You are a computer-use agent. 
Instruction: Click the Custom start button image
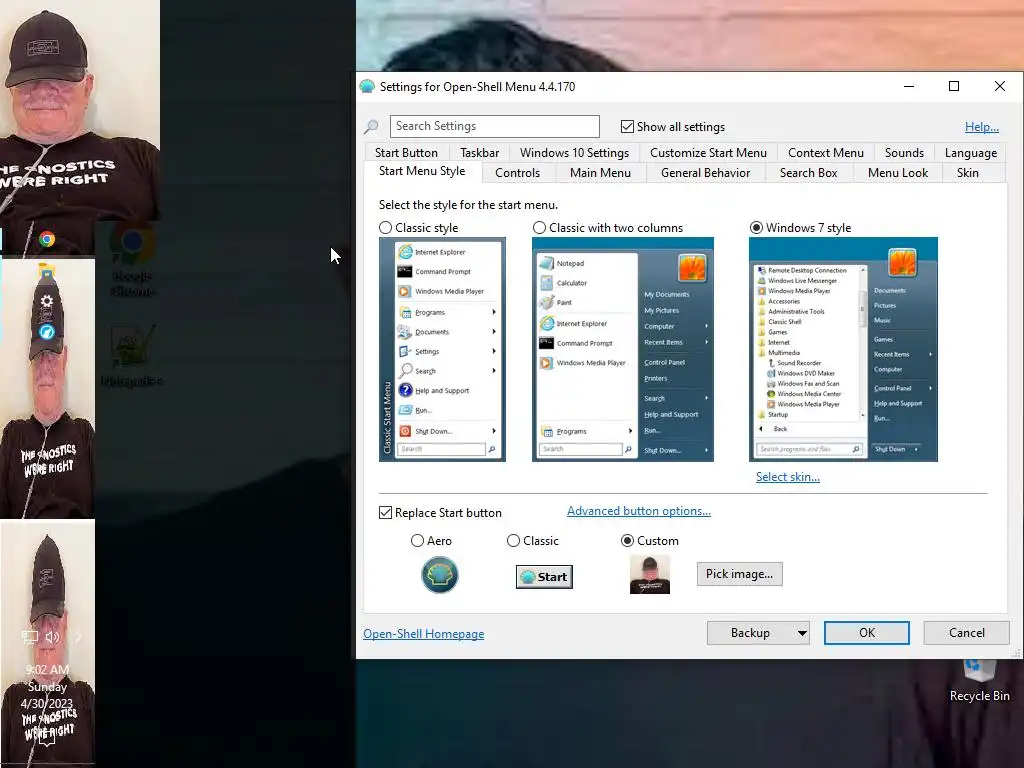pos(650,575)
